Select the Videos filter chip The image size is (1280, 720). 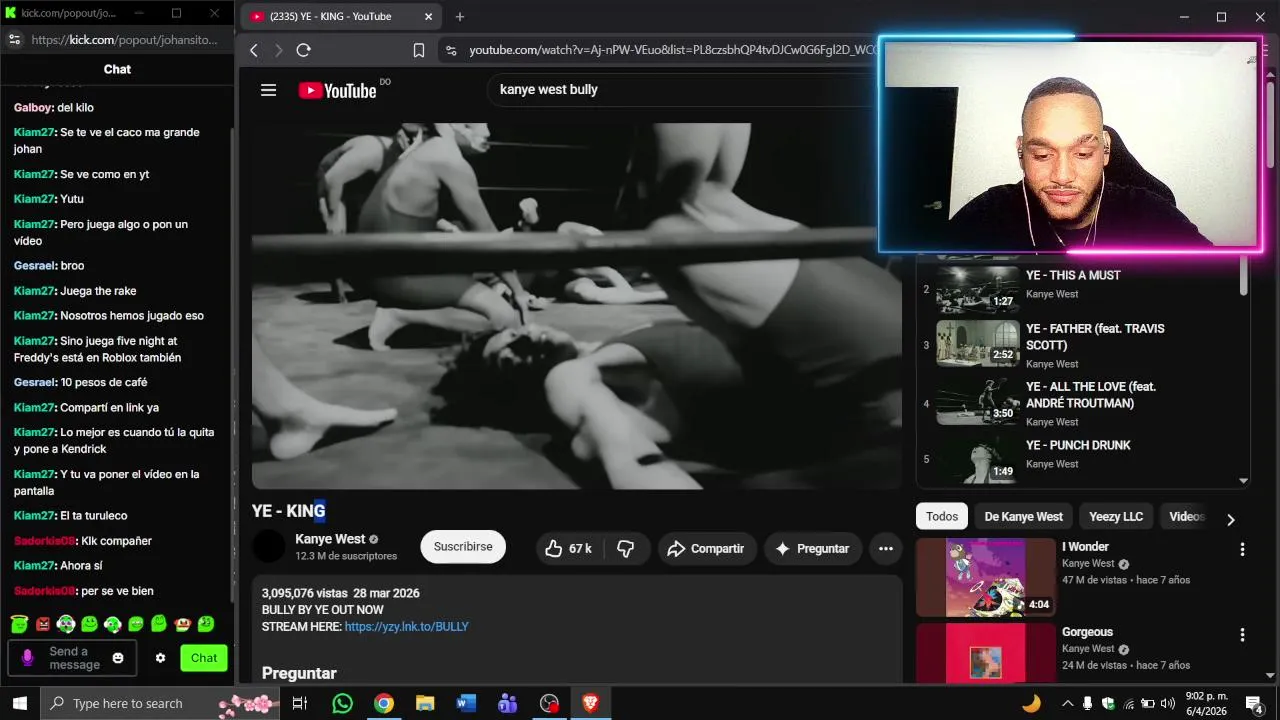tap(1187, 516)
